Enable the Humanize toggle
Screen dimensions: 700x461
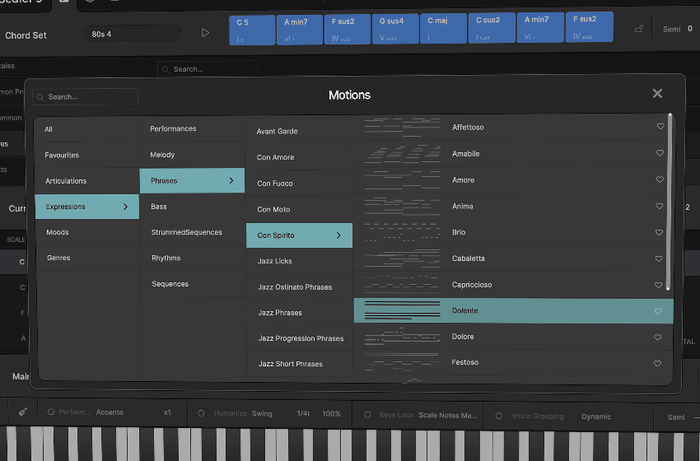200,412
